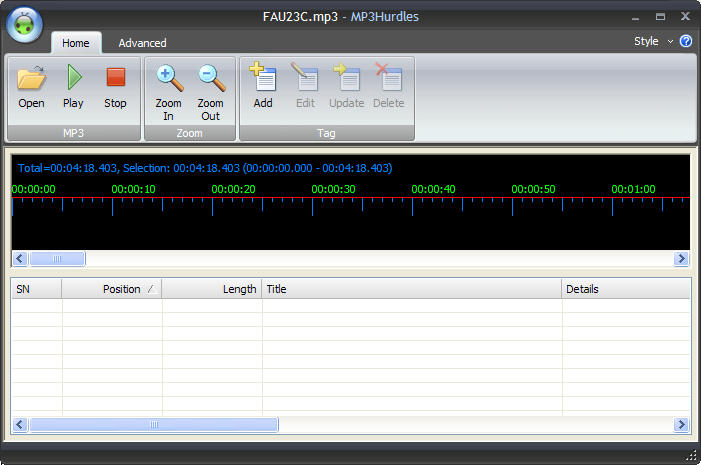Expand the Style dropdown arrow

670,42
